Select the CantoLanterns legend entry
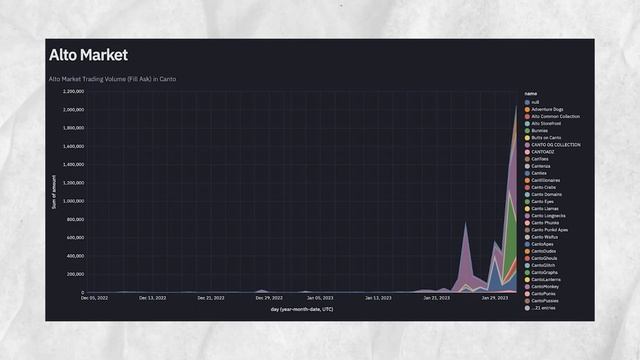The height and width of the screenshot is (360, 640). coord(542,280)
